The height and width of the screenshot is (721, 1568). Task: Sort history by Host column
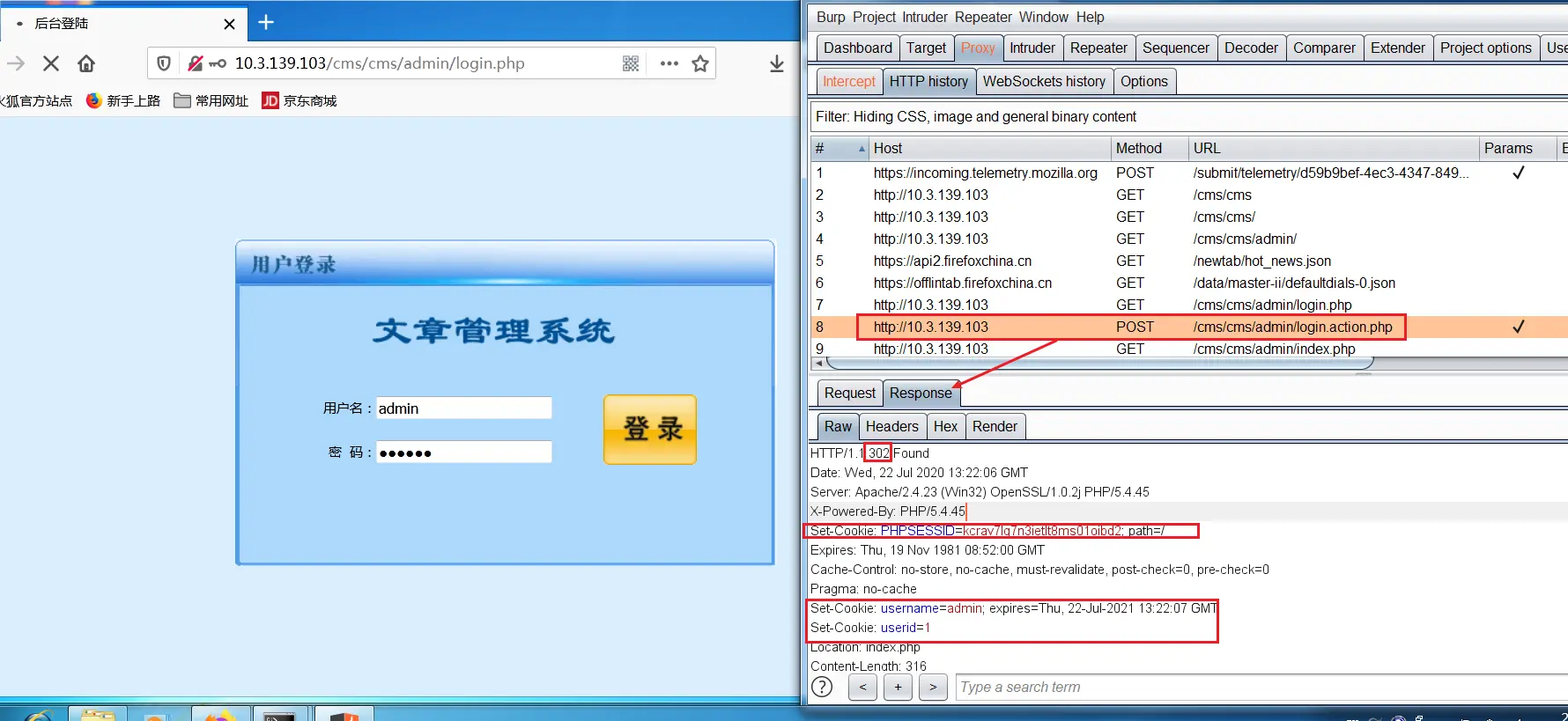tap(990, 148)
